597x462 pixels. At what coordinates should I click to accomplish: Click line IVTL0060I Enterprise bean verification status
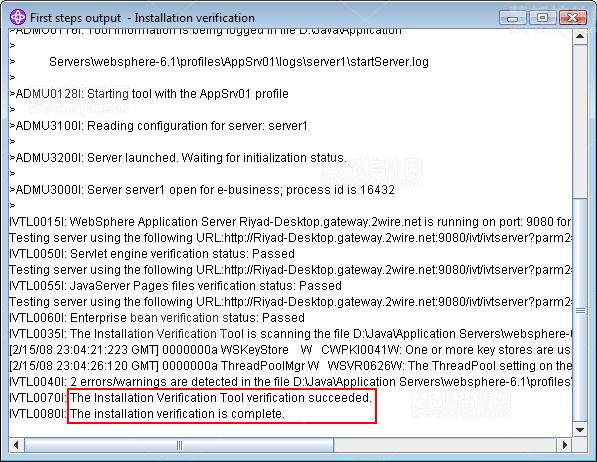[157, 318]
